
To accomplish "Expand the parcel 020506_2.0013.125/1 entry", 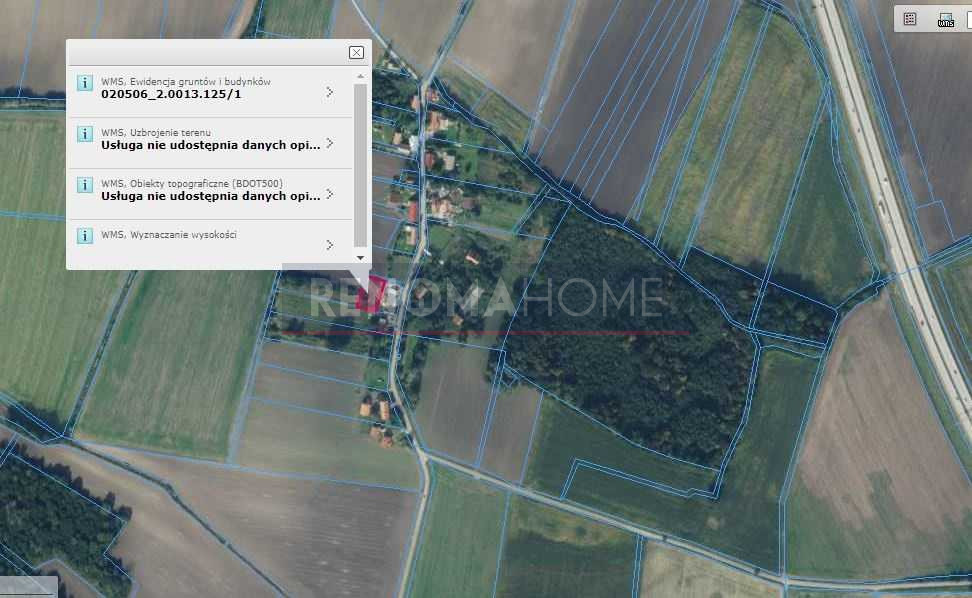I will click(x=330, y=92).
